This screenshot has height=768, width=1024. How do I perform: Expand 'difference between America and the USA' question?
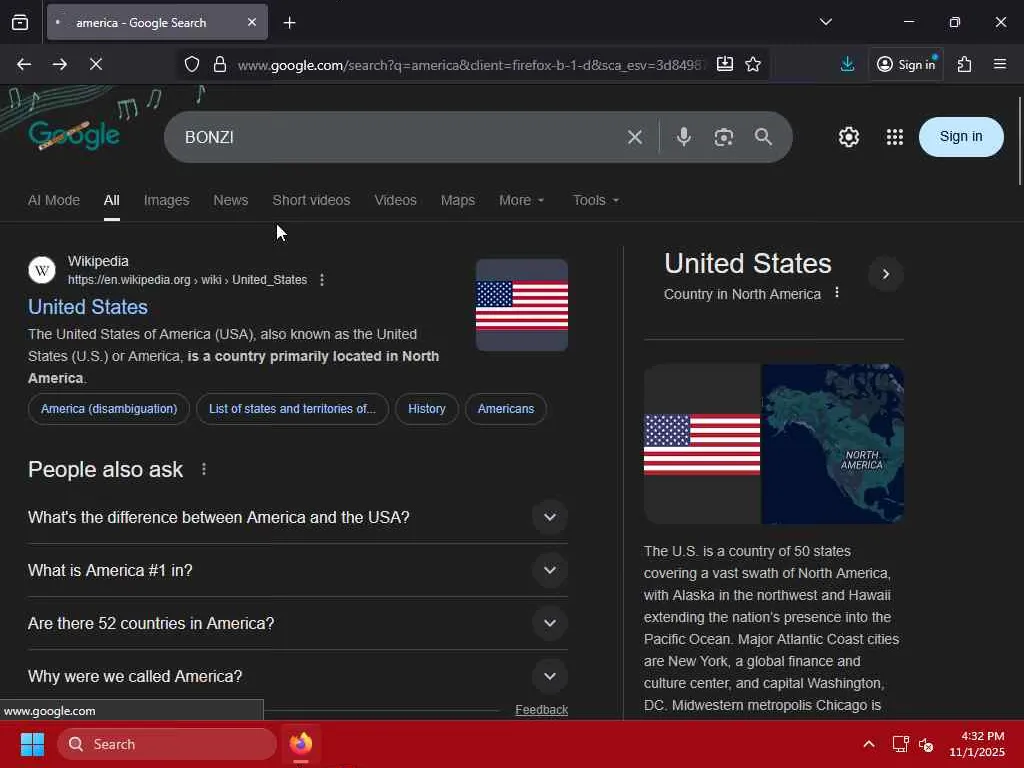coord(297,517)
